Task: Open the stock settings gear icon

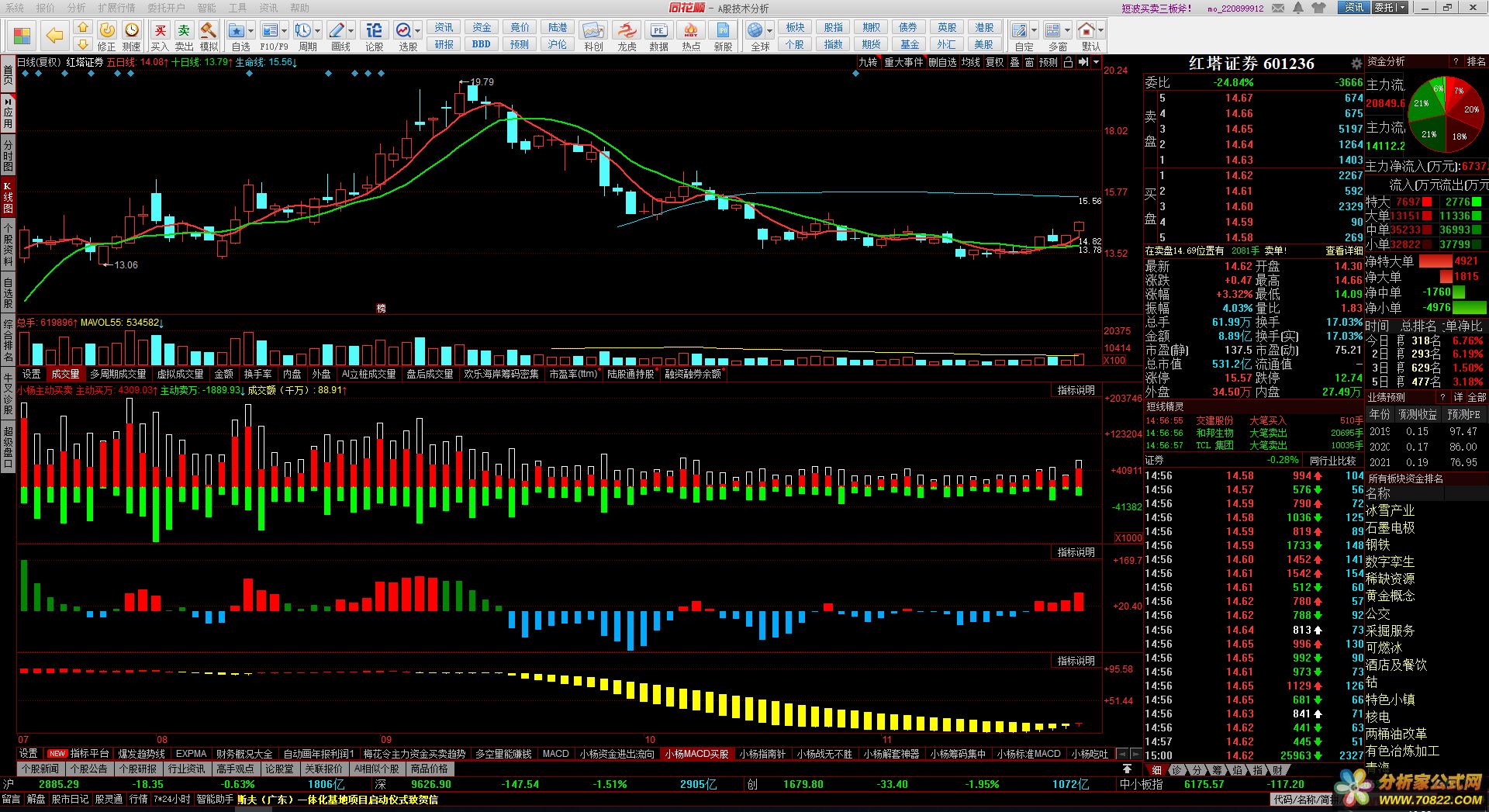Action: 1356,64
